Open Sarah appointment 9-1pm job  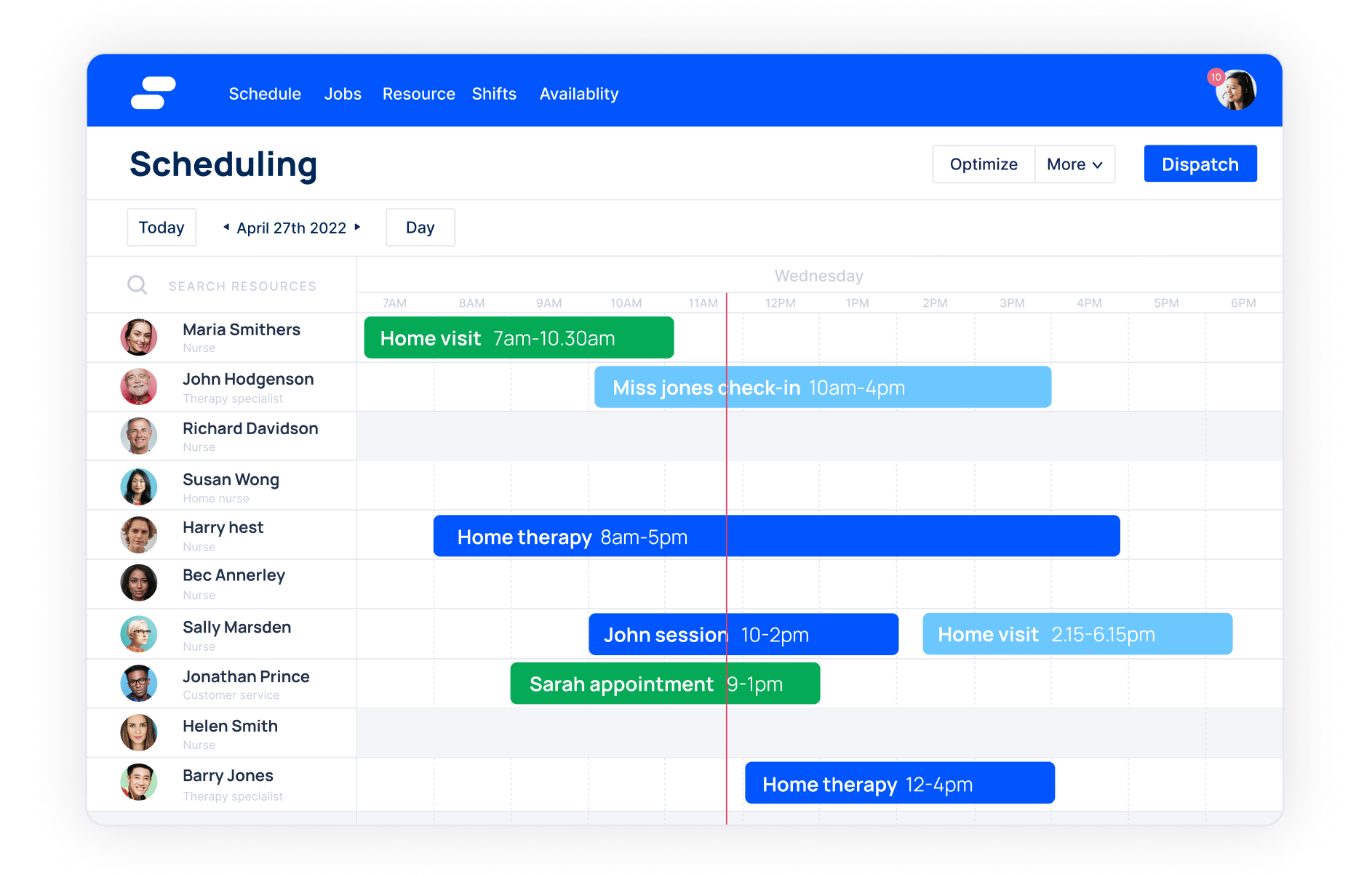coord(665,684)
